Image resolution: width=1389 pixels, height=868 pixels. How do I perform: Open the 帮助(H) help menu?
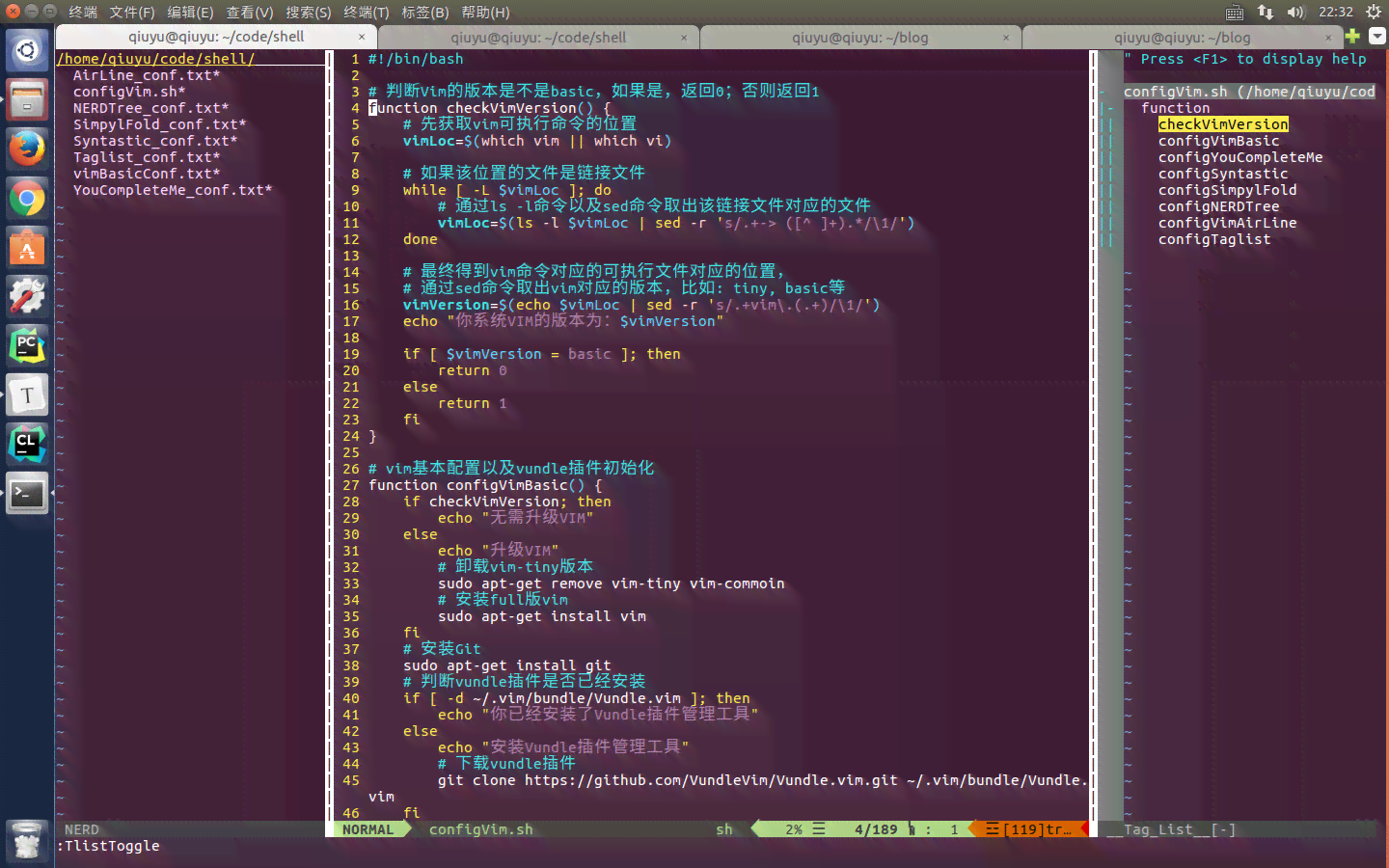point(485,12)
